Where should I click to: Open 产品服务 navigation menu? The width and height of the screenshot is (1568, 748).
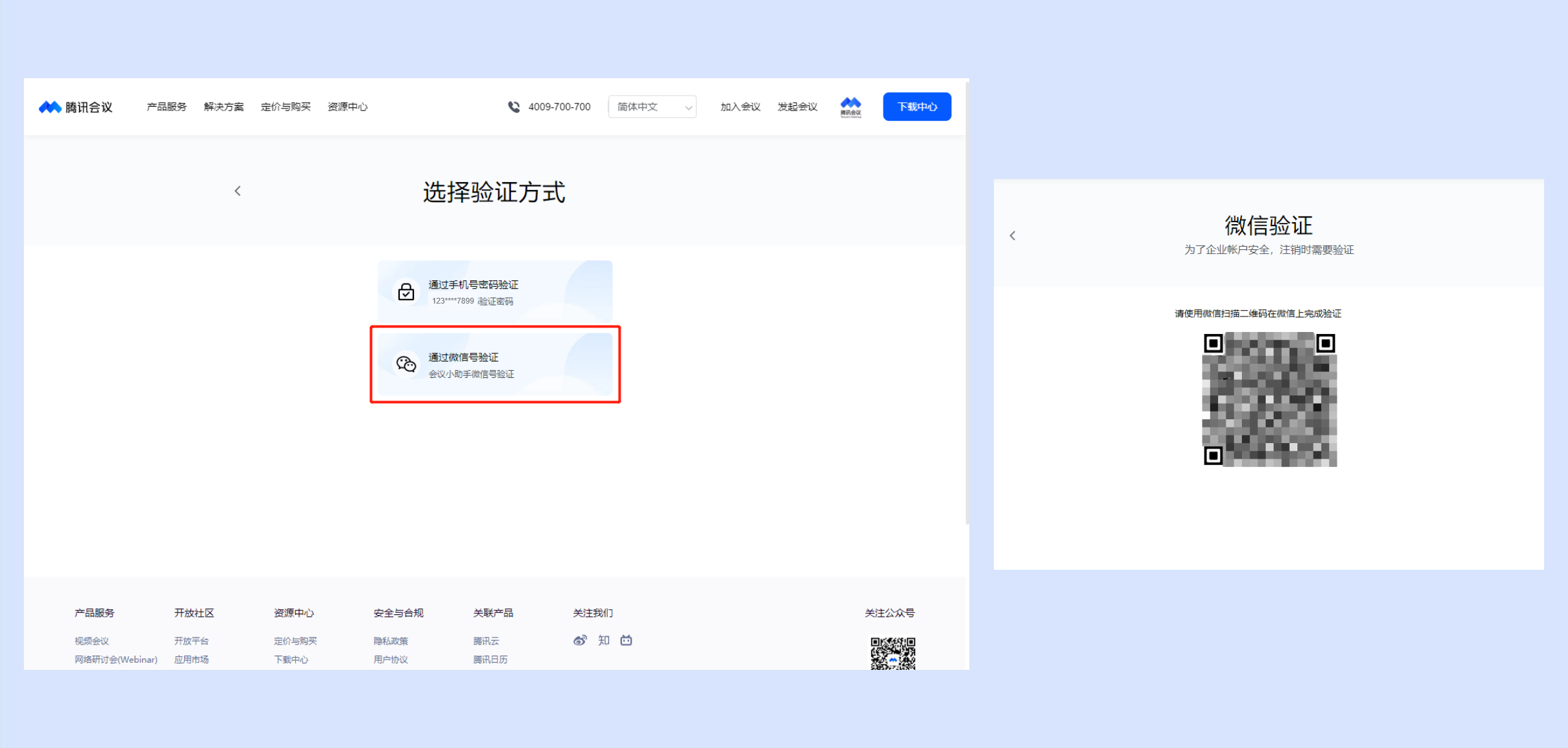[x=167, y=107]
